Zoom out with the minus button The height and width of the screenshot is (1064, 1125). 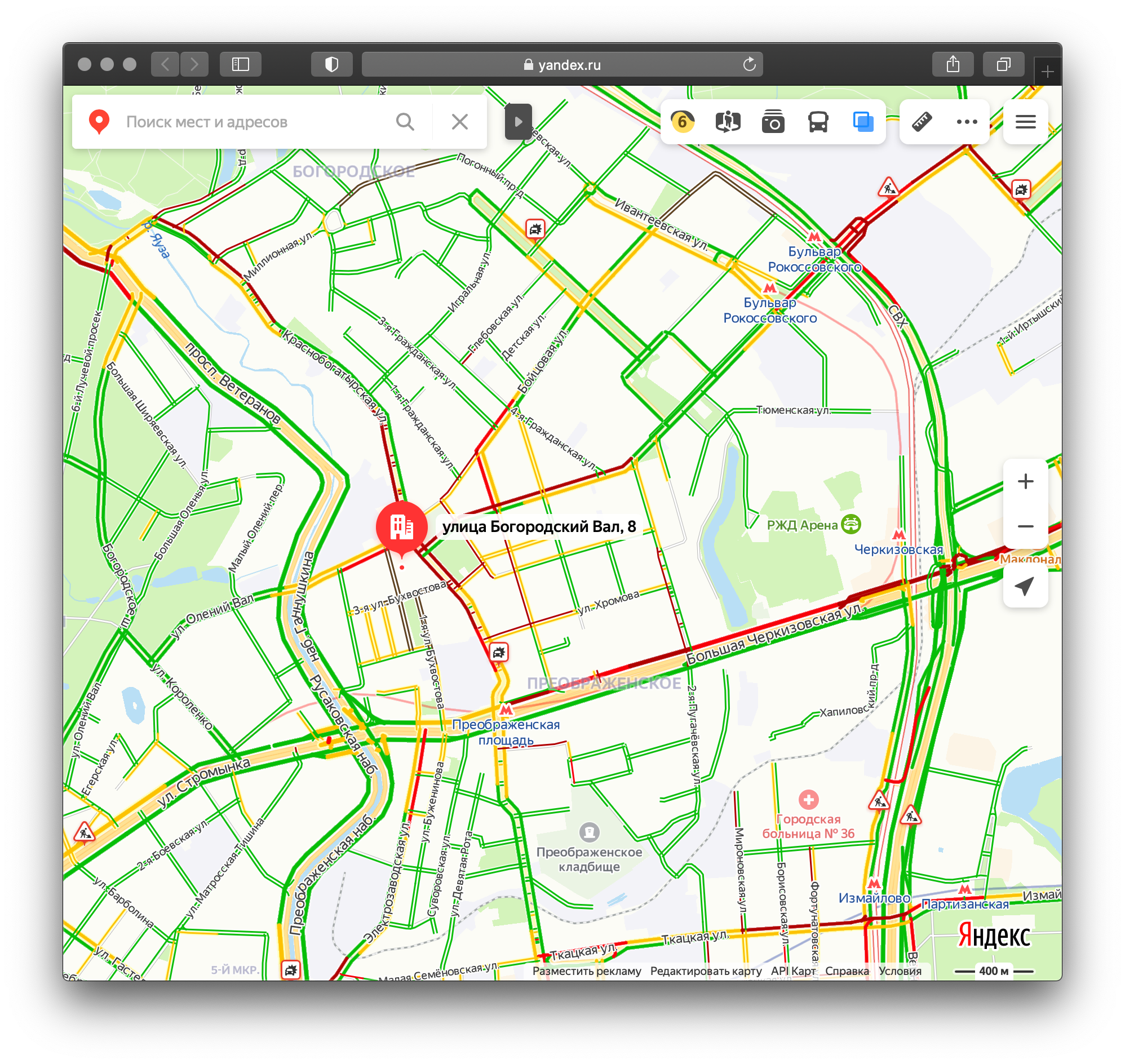click(1025, 526)
